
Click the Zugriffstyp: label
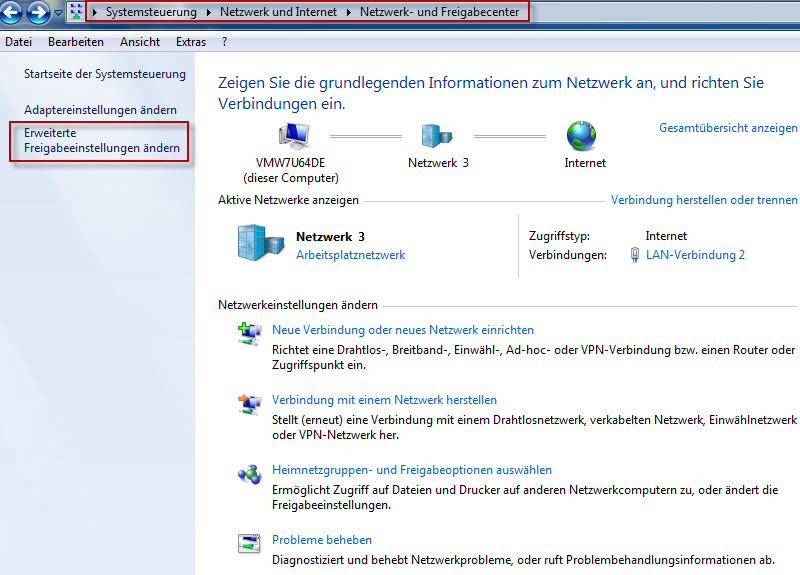pyautogui.click(x=559, y=236)
